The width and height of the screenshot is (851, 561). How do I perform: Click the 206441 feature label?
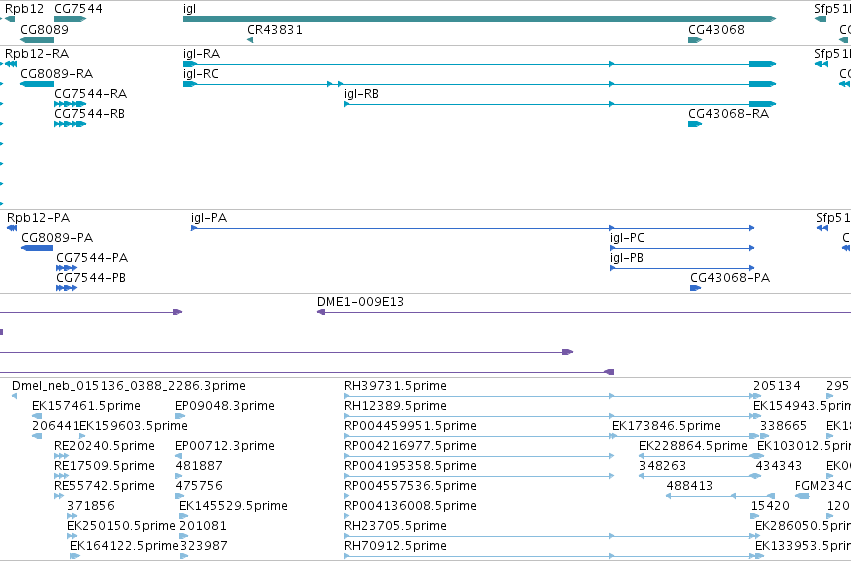[55, 426]
